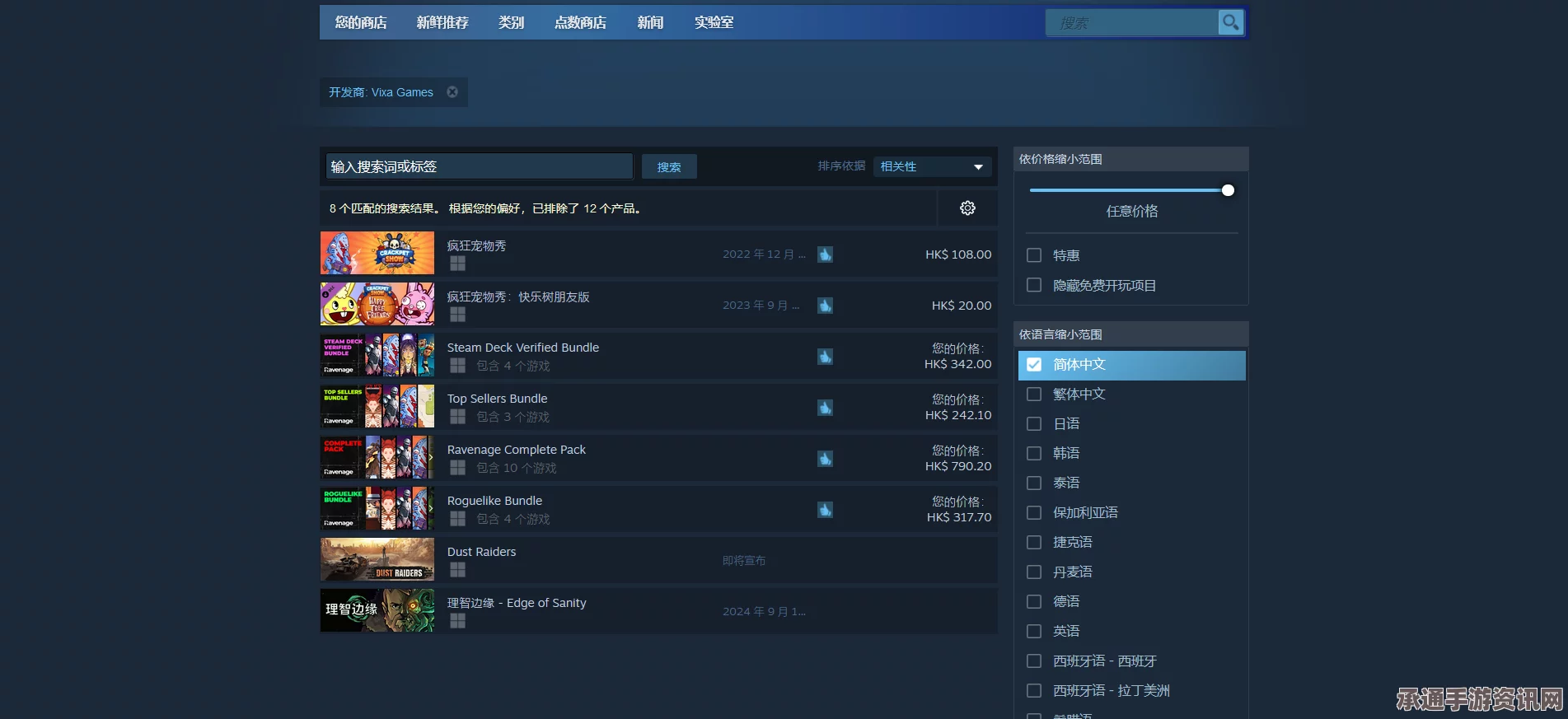The height and width of the screenshot is (719, 1568).
Task: Open 疯狂宠物秀 game thumbnail
Action: (377, 253)
